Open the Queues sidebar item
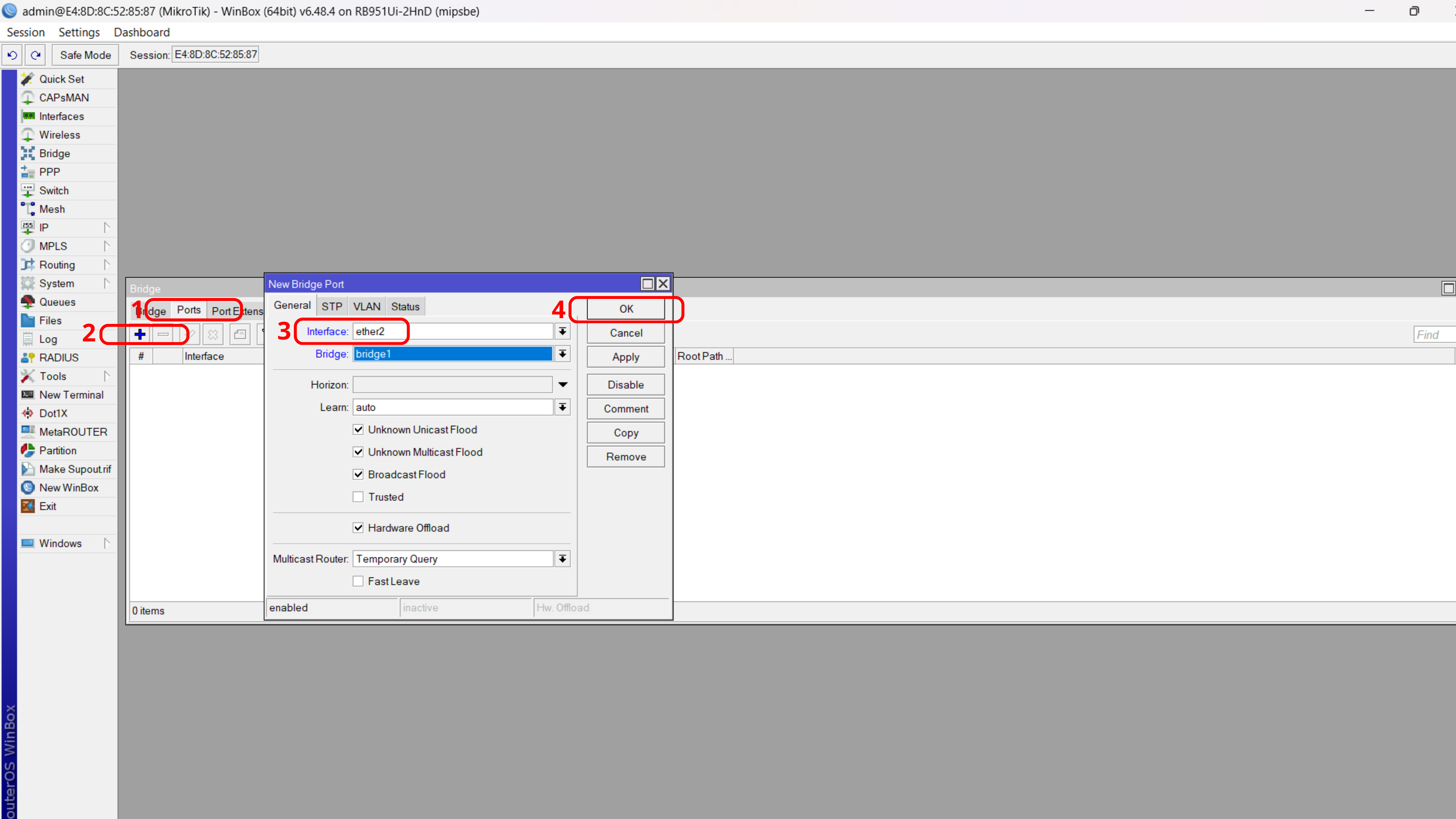 point(57,302)
